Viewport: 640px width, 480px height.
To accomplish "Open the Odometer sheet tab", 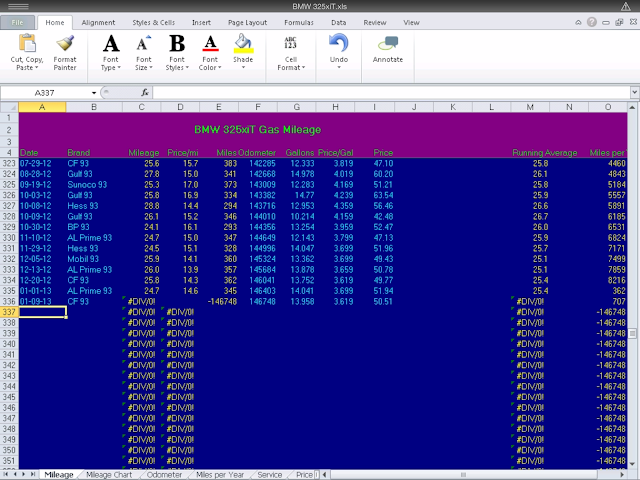I will click(164, 475).
